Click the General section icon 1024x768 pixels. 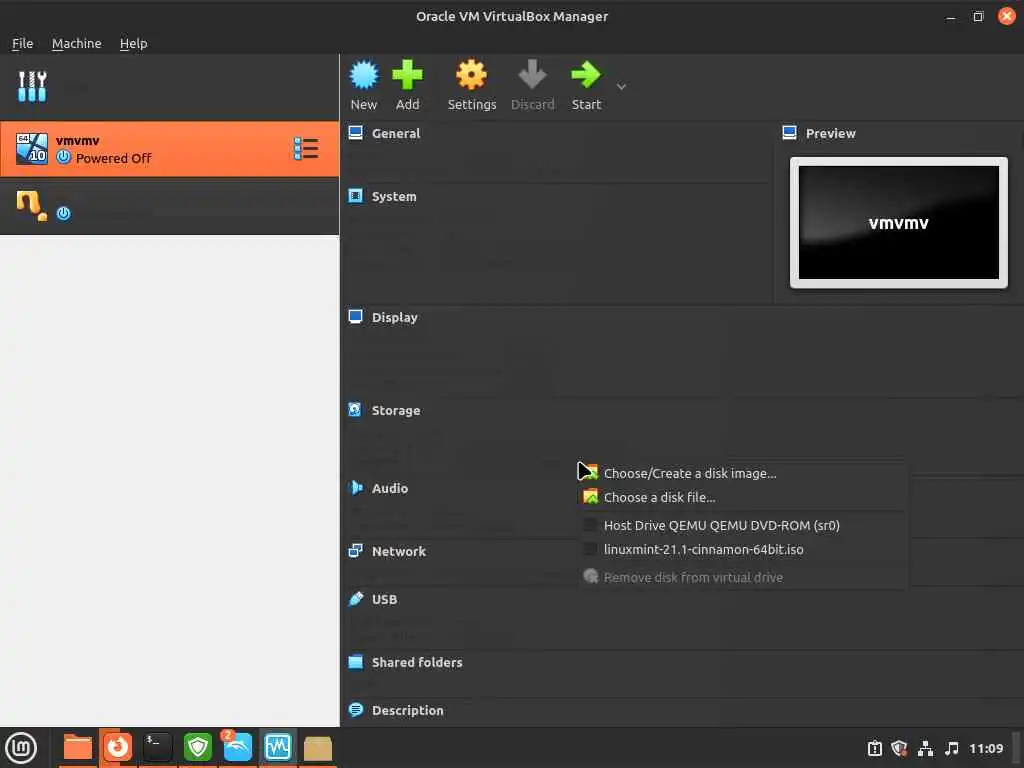[x=355, y=133]
